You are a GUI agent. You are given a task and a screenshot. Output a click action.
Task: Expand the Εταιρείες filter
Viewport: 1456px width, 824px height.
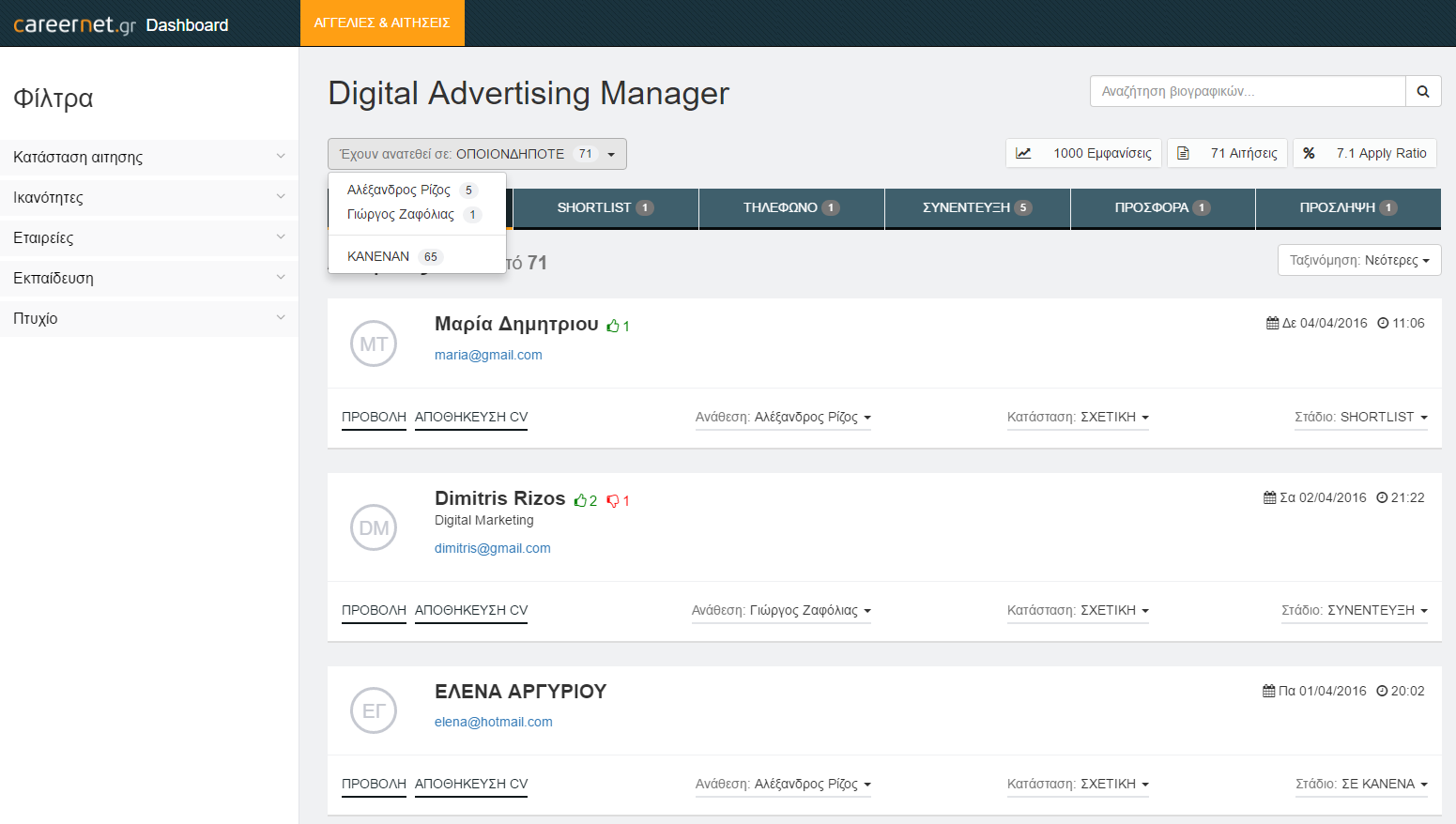click(149, 237)
